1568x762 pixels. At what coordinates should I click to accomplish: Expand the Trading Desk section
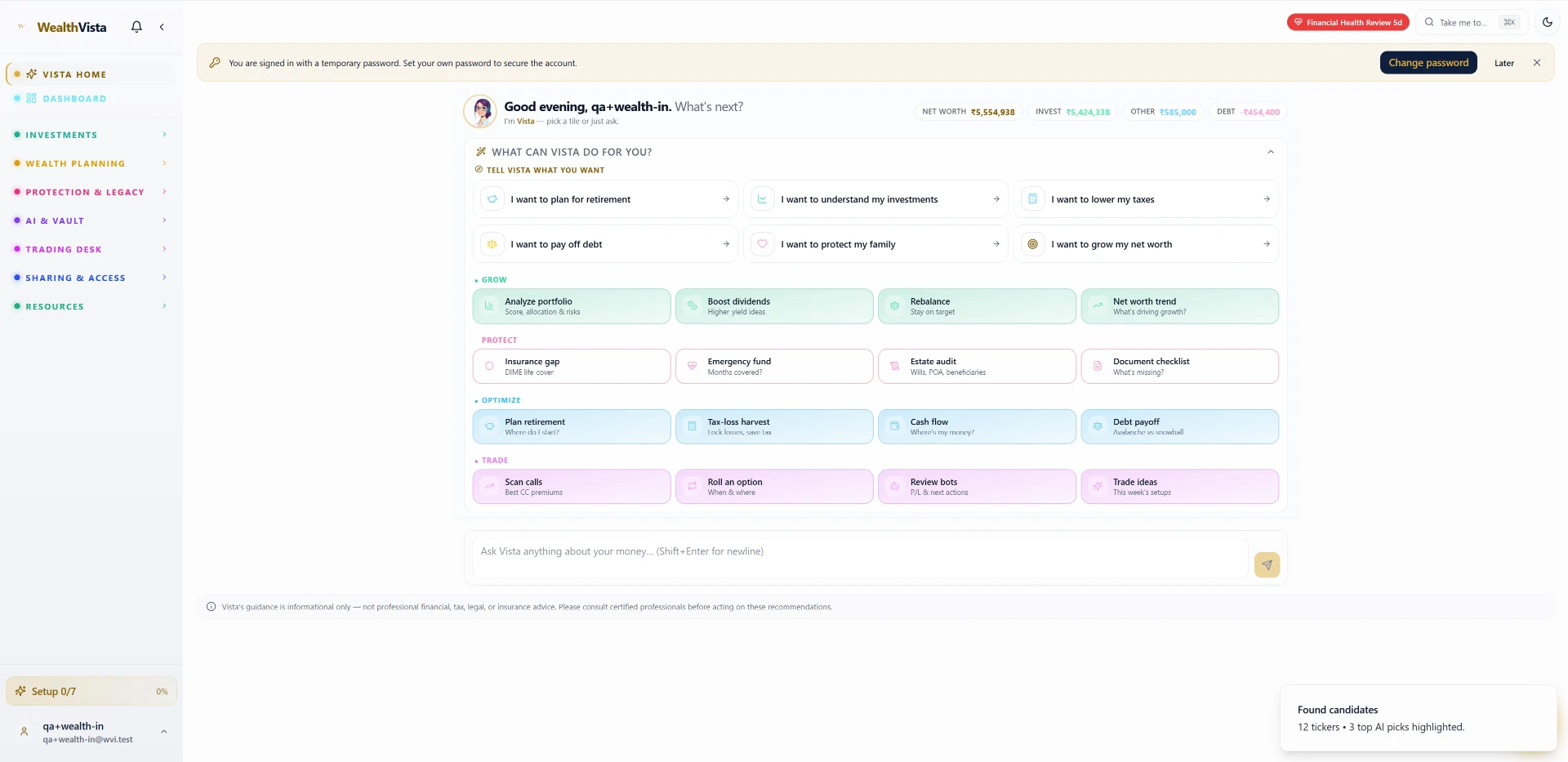click(x=90, y=249)
